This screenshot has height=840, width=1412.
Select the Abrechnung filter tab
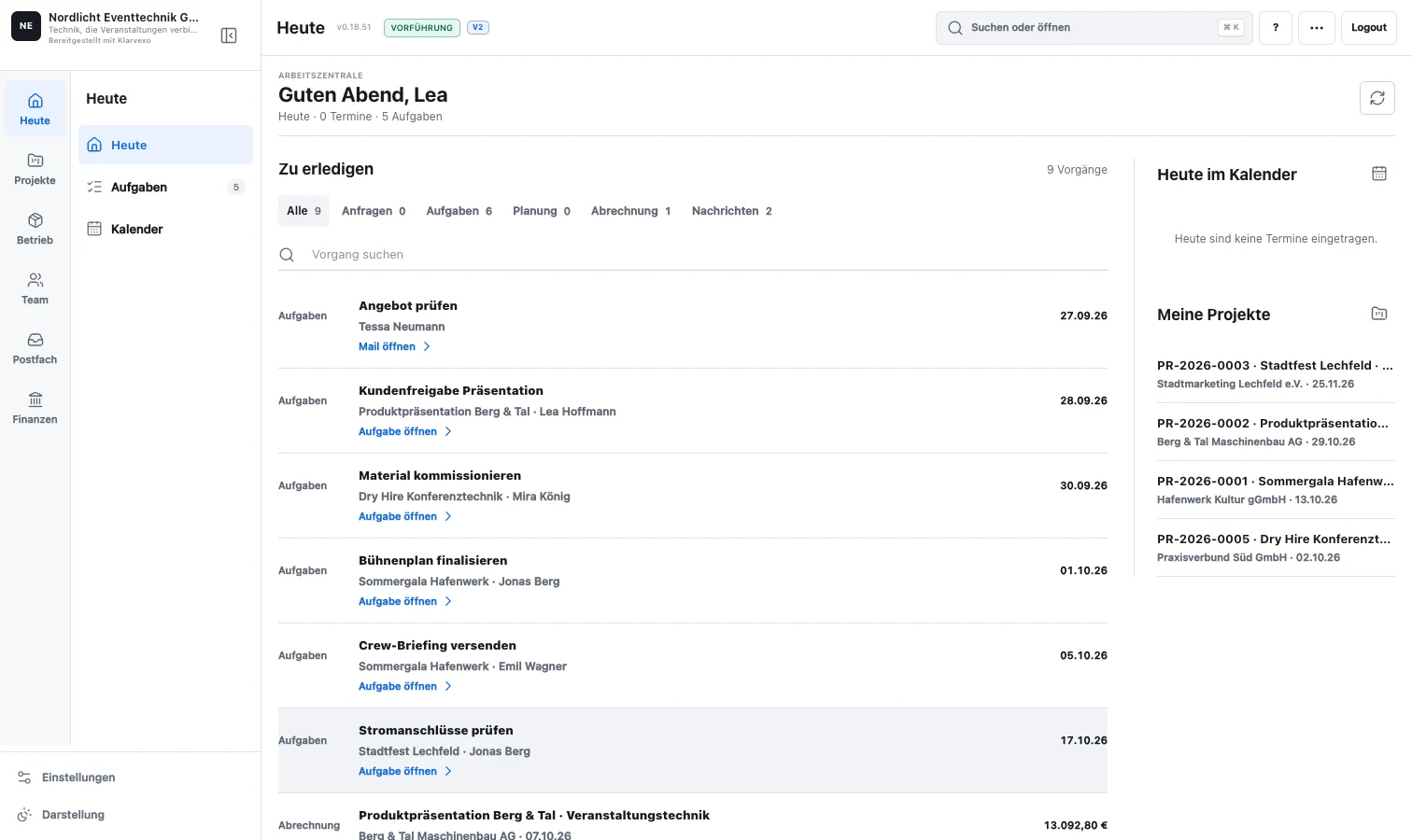[x=630, y=211]
